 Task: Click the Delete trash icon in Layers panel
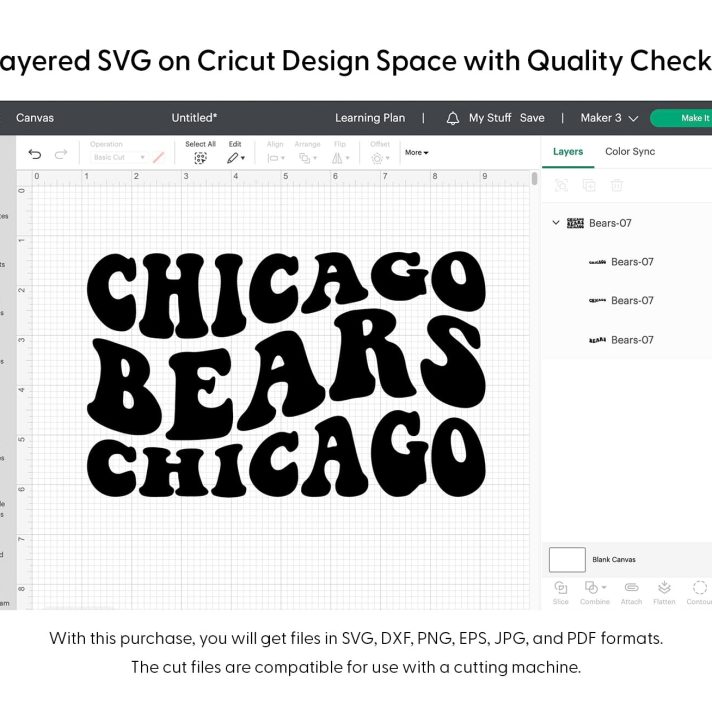point(617,185)
